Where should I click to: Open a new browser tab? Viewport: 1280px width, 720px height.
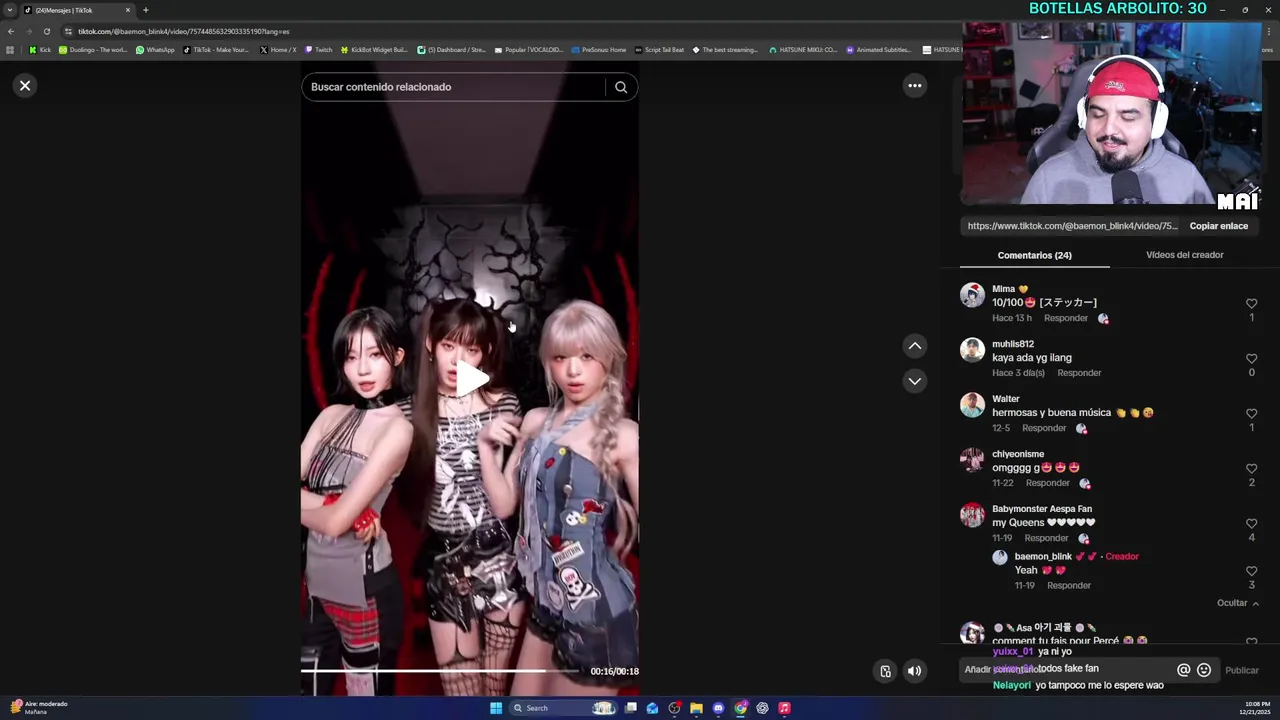tap(145, 10)
